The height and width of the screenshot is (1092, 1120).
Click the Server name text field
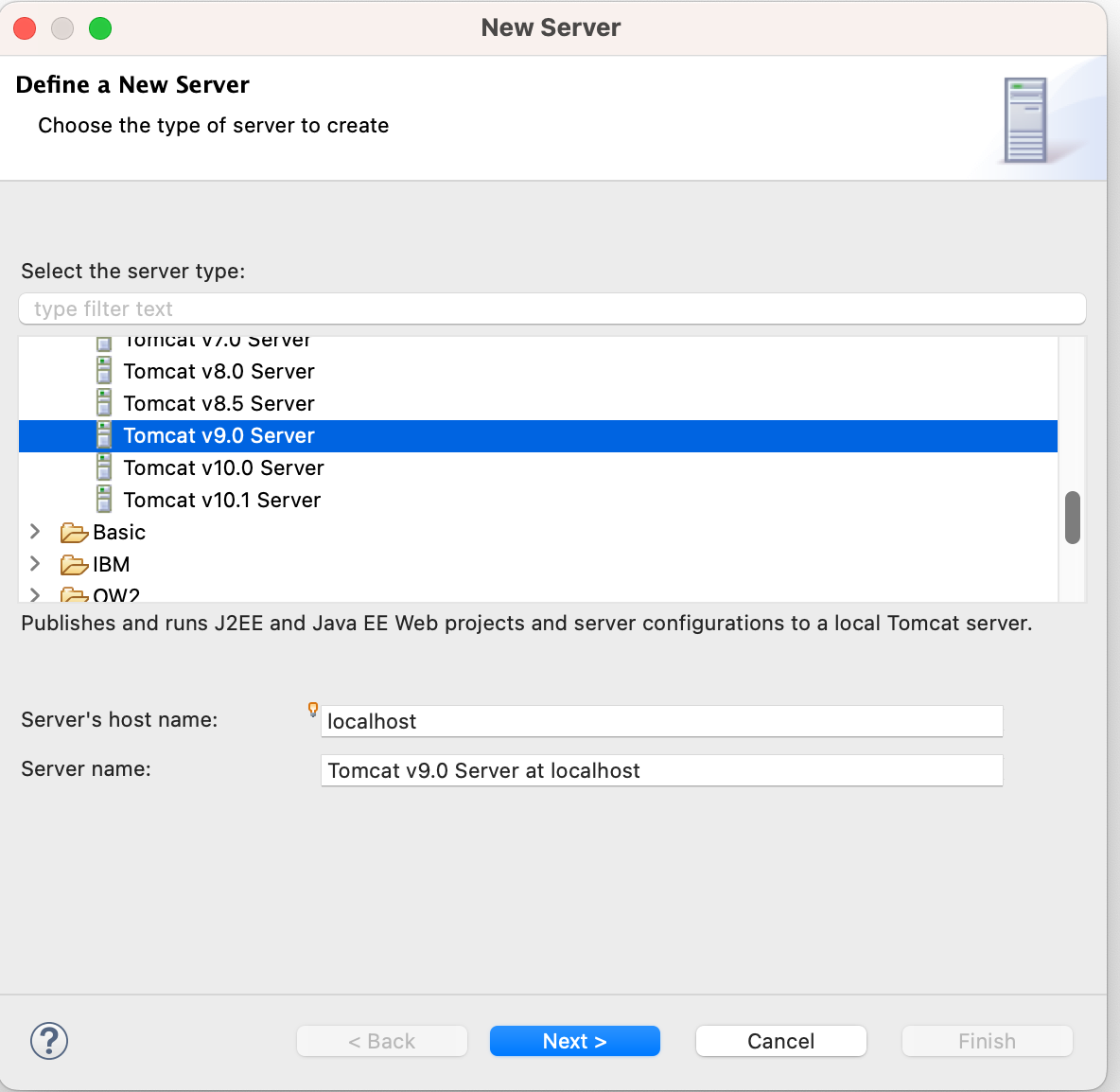(x=661, y=770)
